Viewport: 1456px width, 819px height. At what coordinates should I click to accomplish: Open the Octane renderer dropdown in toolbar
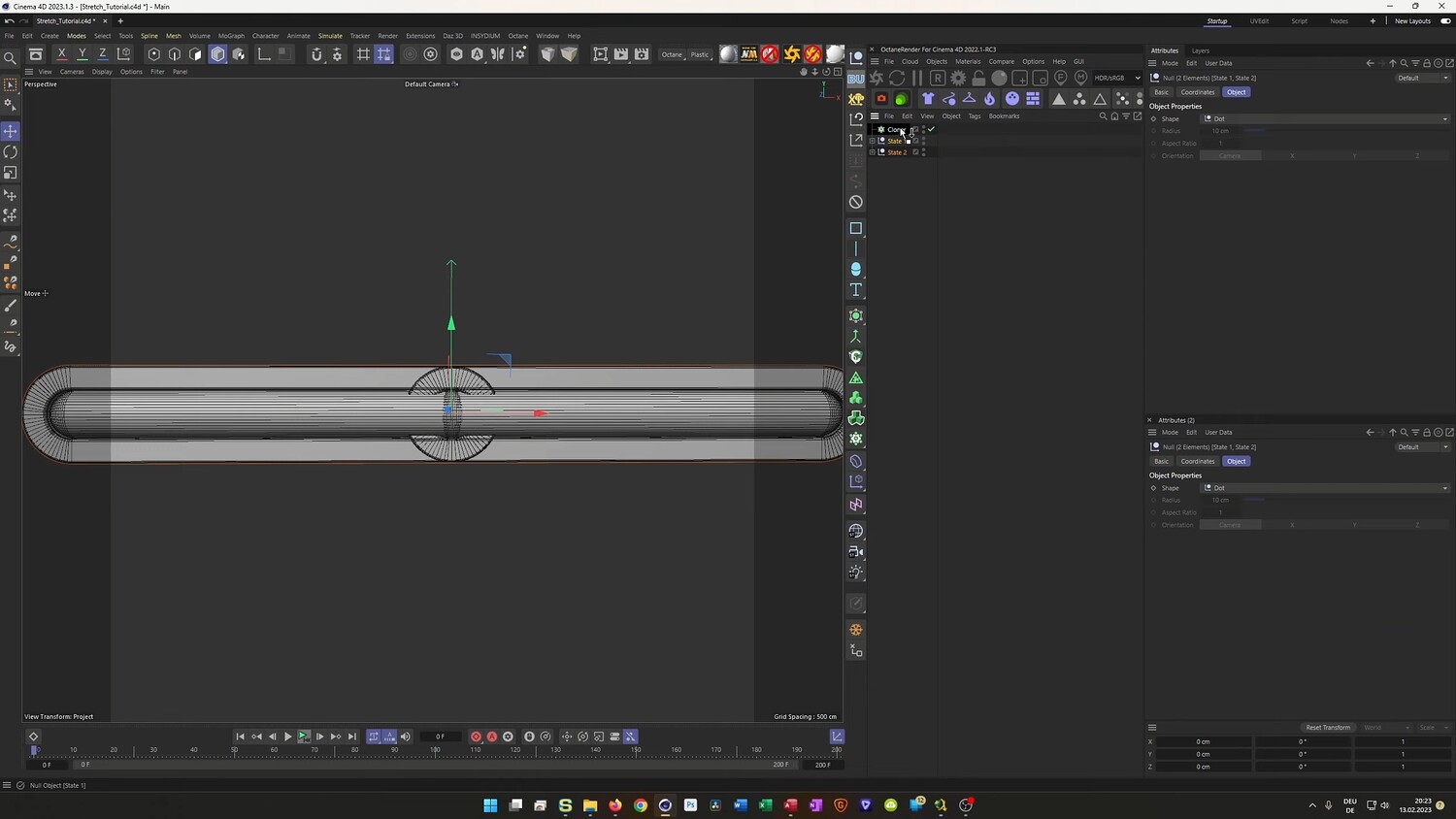tap(672, 54)
